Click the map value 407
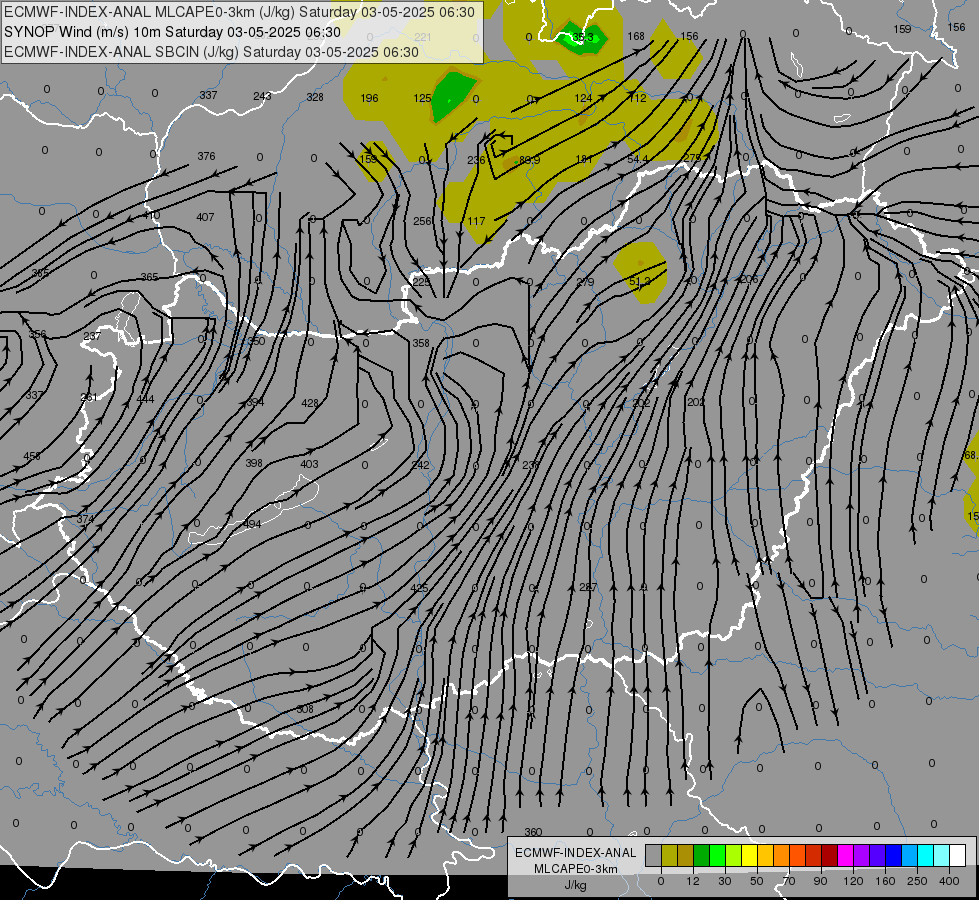Screen dimensions: 979x900 tap(205, 217)
